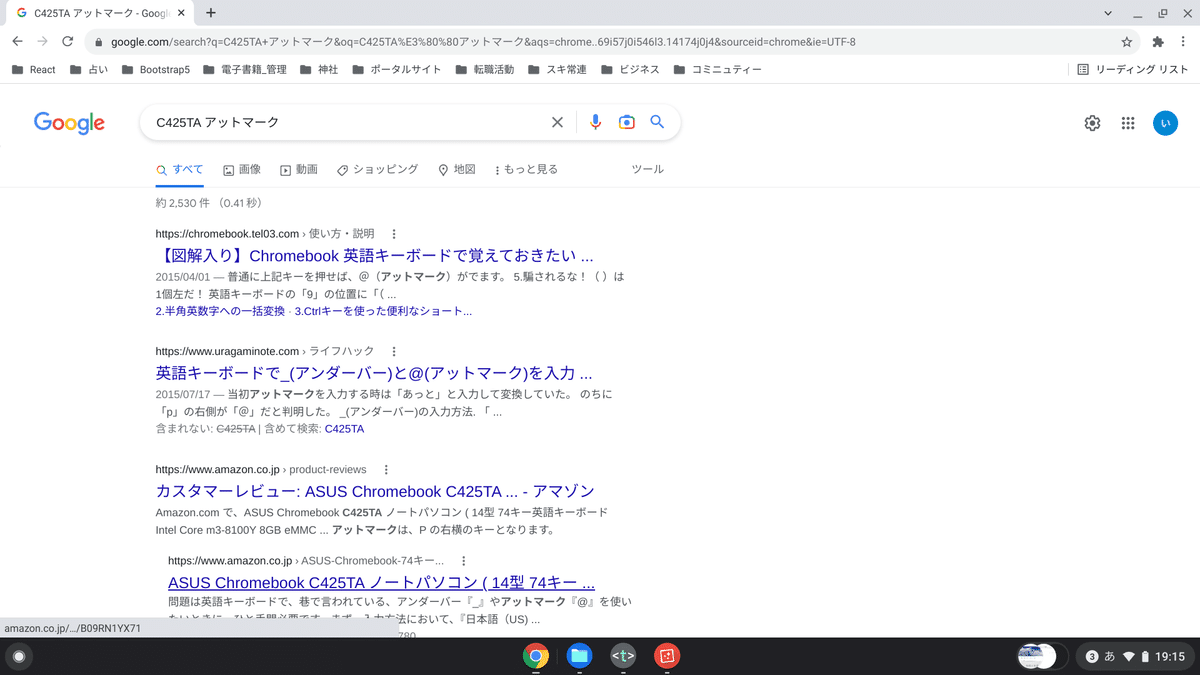Open ASUS Chromebook C425TA ノートパソコン result
Viewport: 1200px width, 675px height.
[x=382, y=584]
